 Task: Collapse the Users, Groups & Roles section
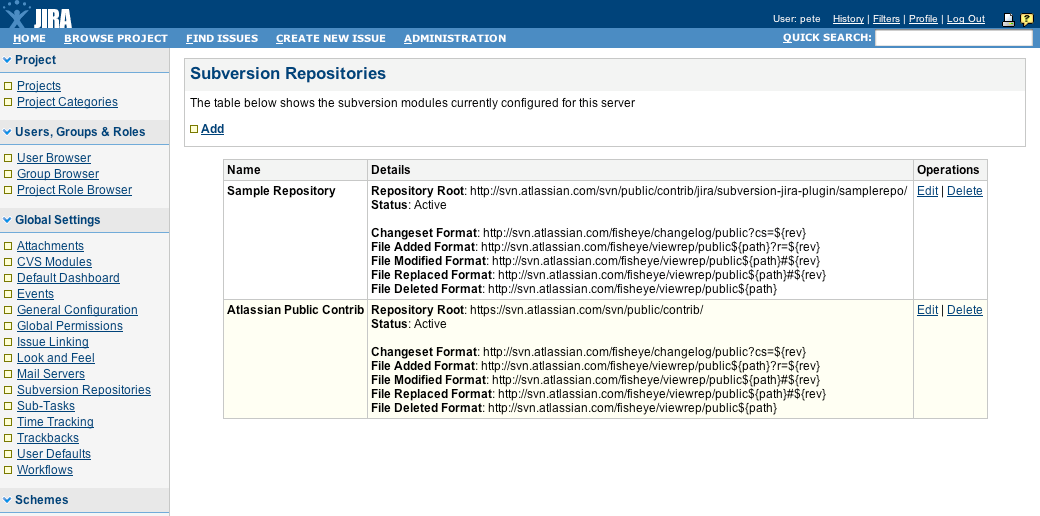pos(7,132)
